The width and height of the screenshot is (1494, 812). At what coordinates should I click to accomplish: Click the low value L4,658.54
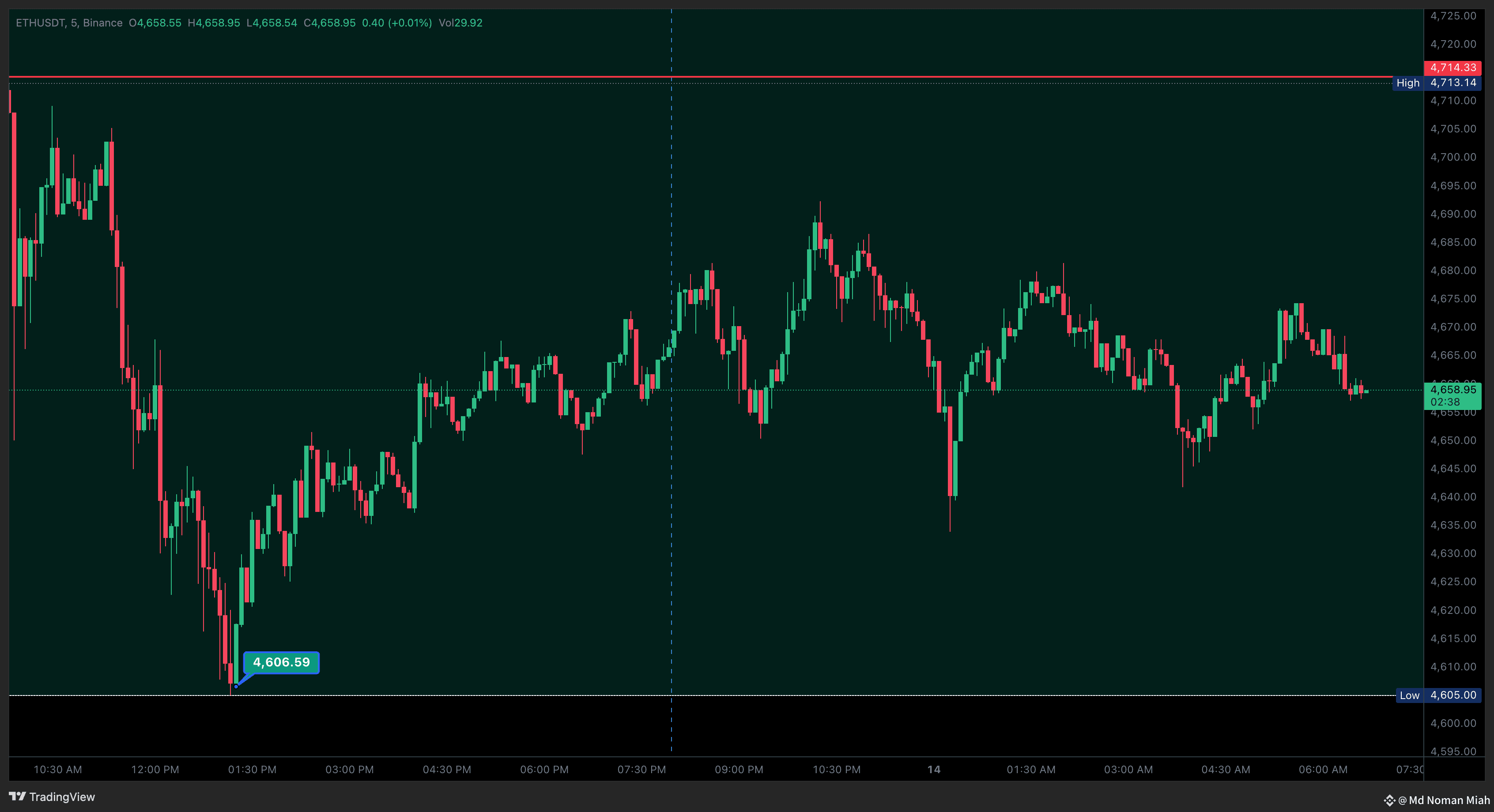[272, 23]
